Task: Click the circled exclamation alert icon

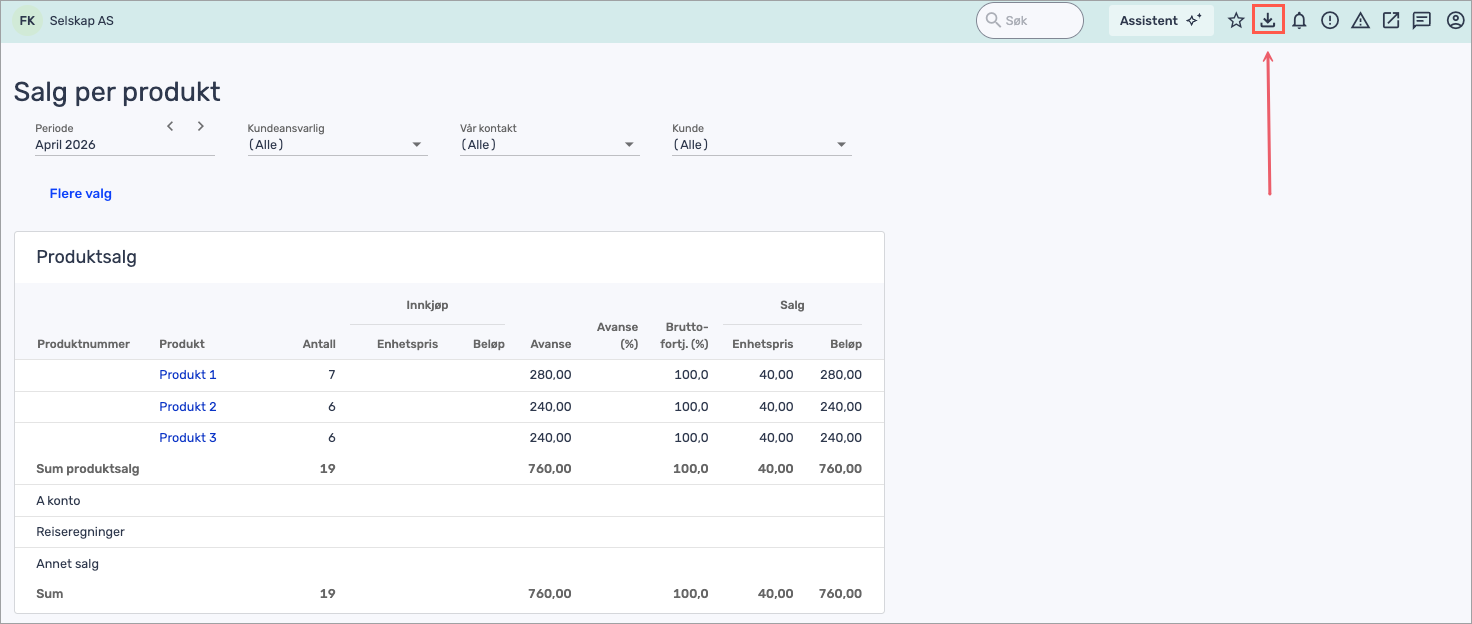Action: click(x=1329, y=20)
